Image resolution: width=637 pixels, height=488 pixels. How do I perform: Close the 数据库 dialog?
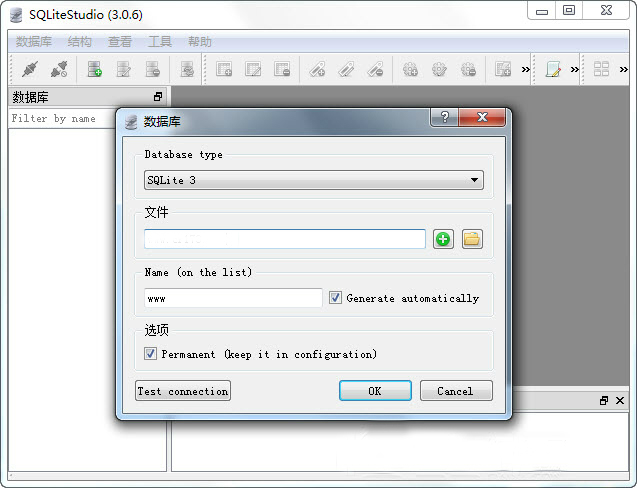click(x=482, y=117)
